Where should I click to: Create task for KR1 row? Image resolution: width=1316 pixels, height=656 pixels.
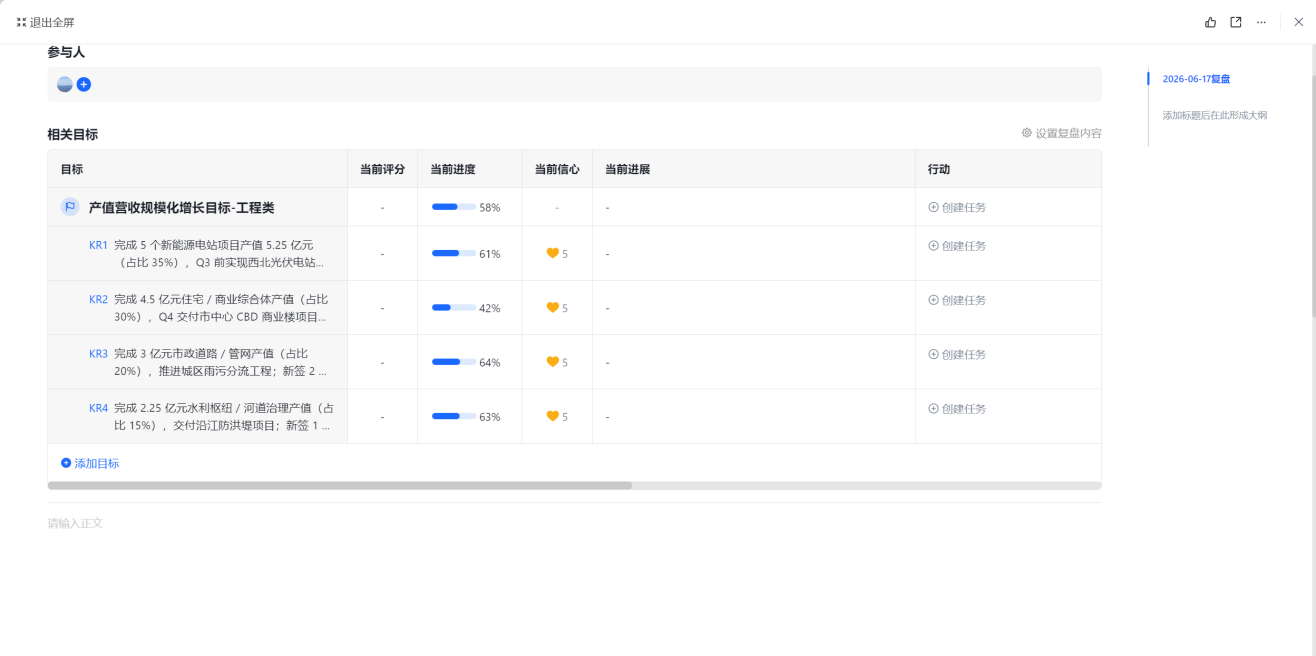(957, 245)
